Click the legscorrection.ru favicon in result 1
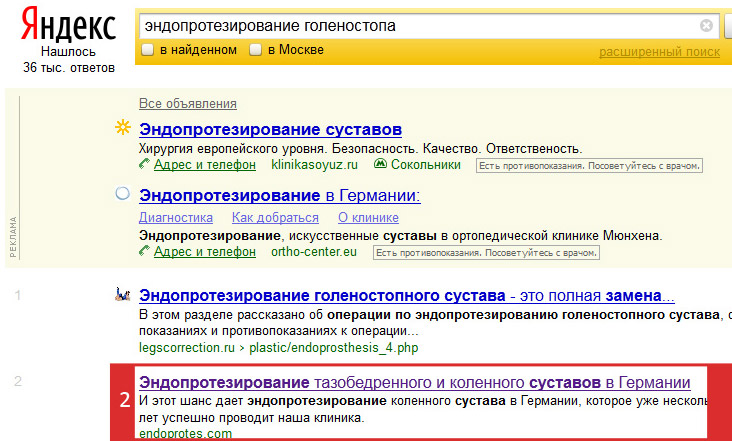Image resolution: width=732 pixels, height=441 pixels. coord(123,294)
